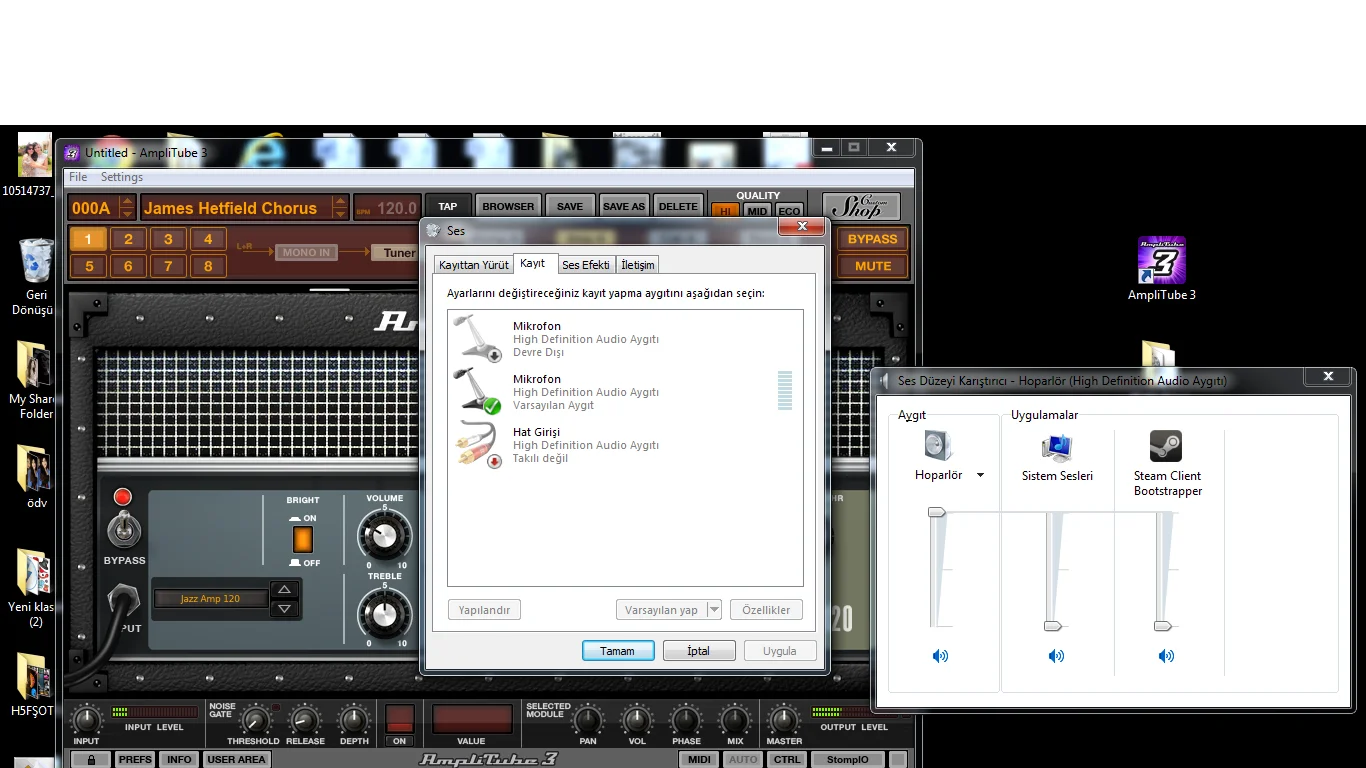The width and height of the screenshot is (1366, 768).
Task: Open the Varsayılan yap dropdown arrow
Action: tap(714, 610)
